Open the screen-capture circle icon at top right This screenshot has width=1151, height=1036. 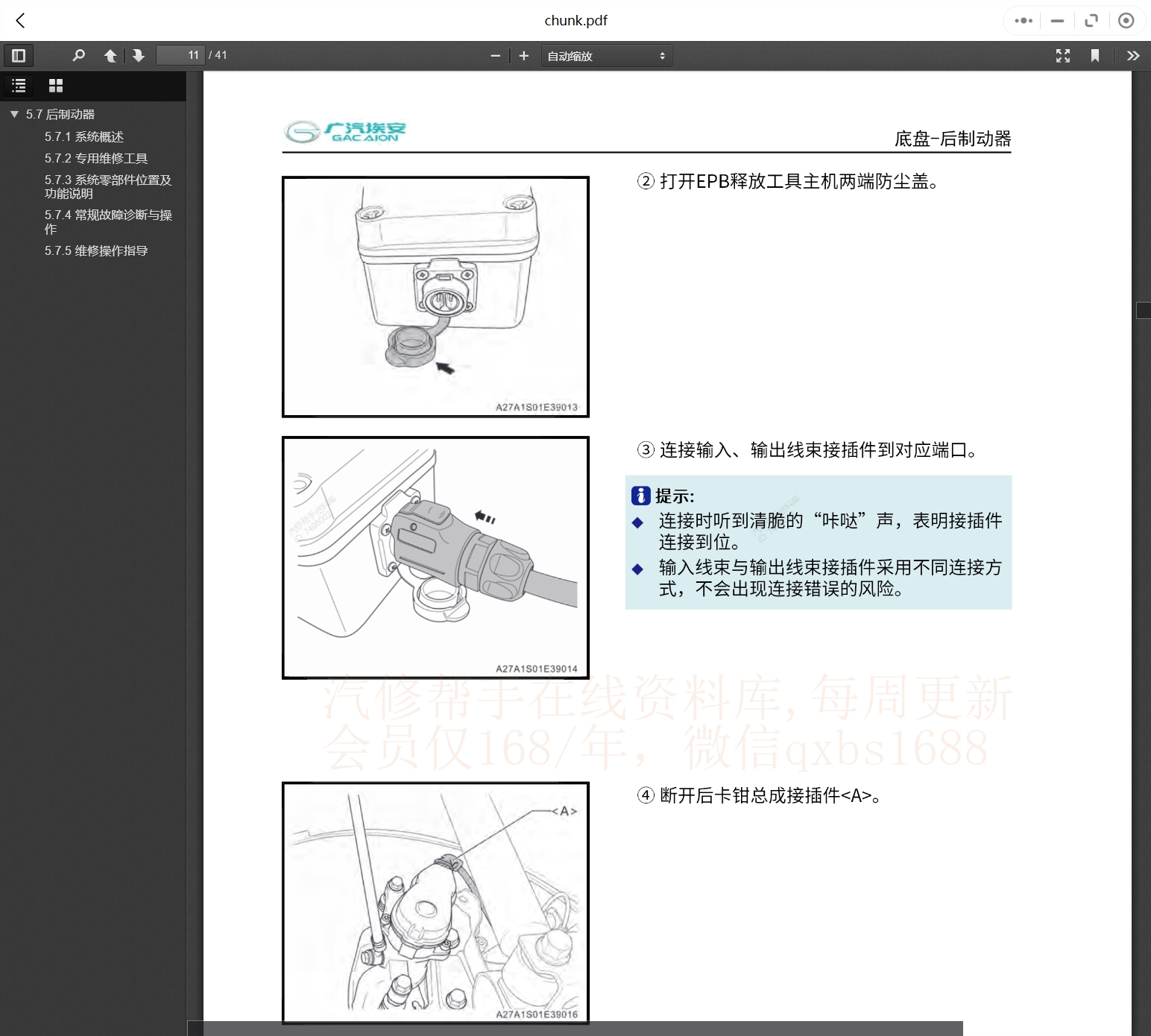pos(1126,20)
